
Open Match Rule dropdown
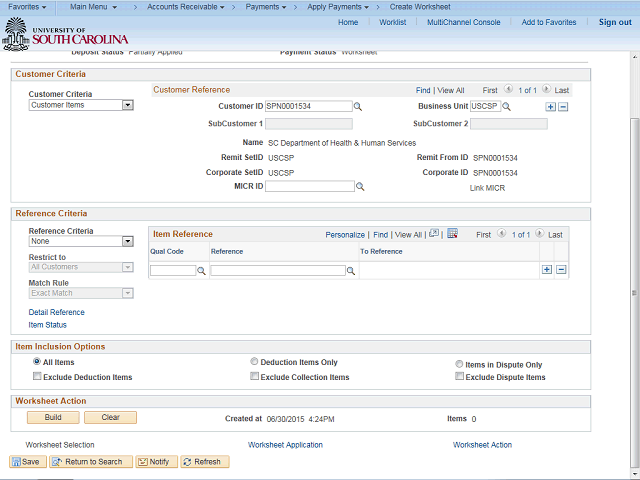81,293
